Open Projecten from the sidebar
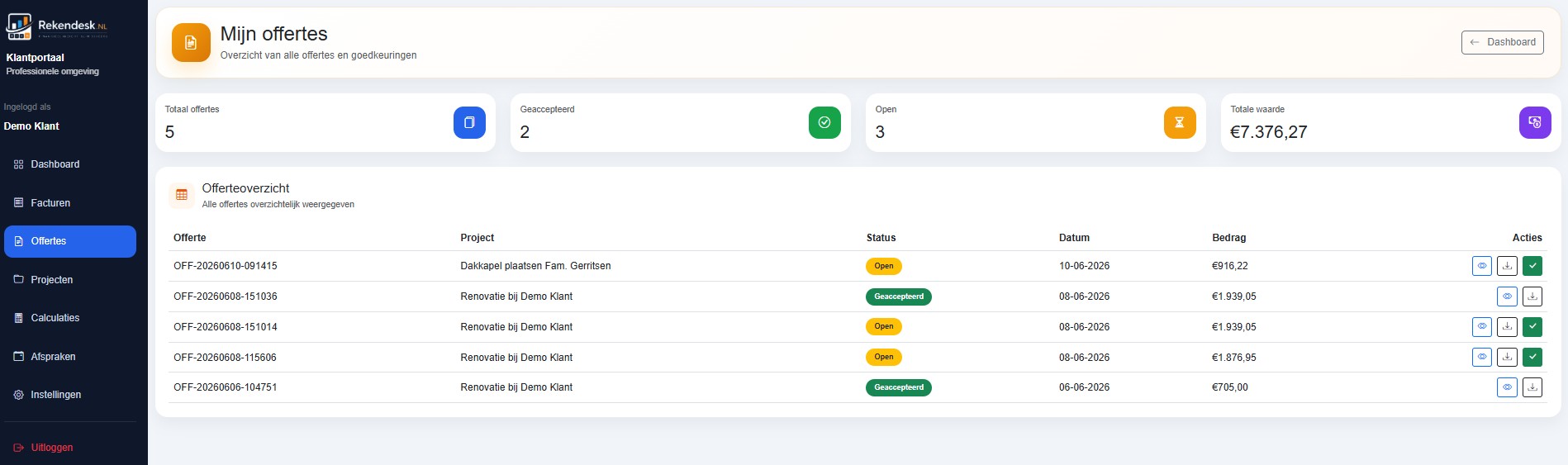 tap(70, 280)
